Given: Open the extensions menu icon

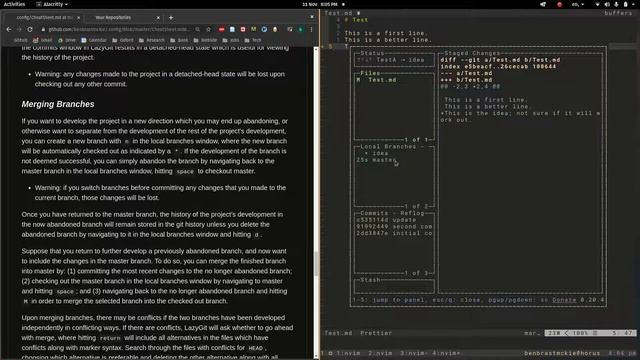Looking at the screenshot, I should 290,29.
